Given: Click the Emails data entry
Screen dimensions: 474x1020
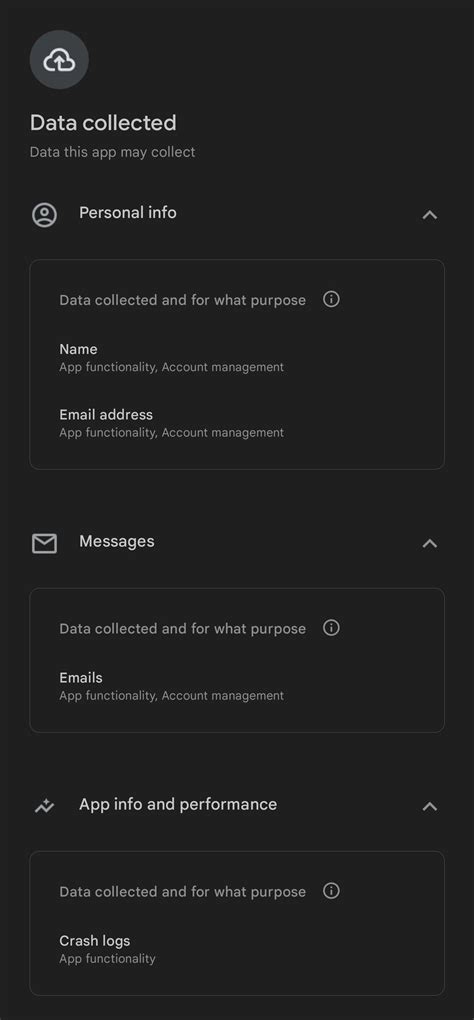Looking at the screenshot, I should click(x=172, y=686).
